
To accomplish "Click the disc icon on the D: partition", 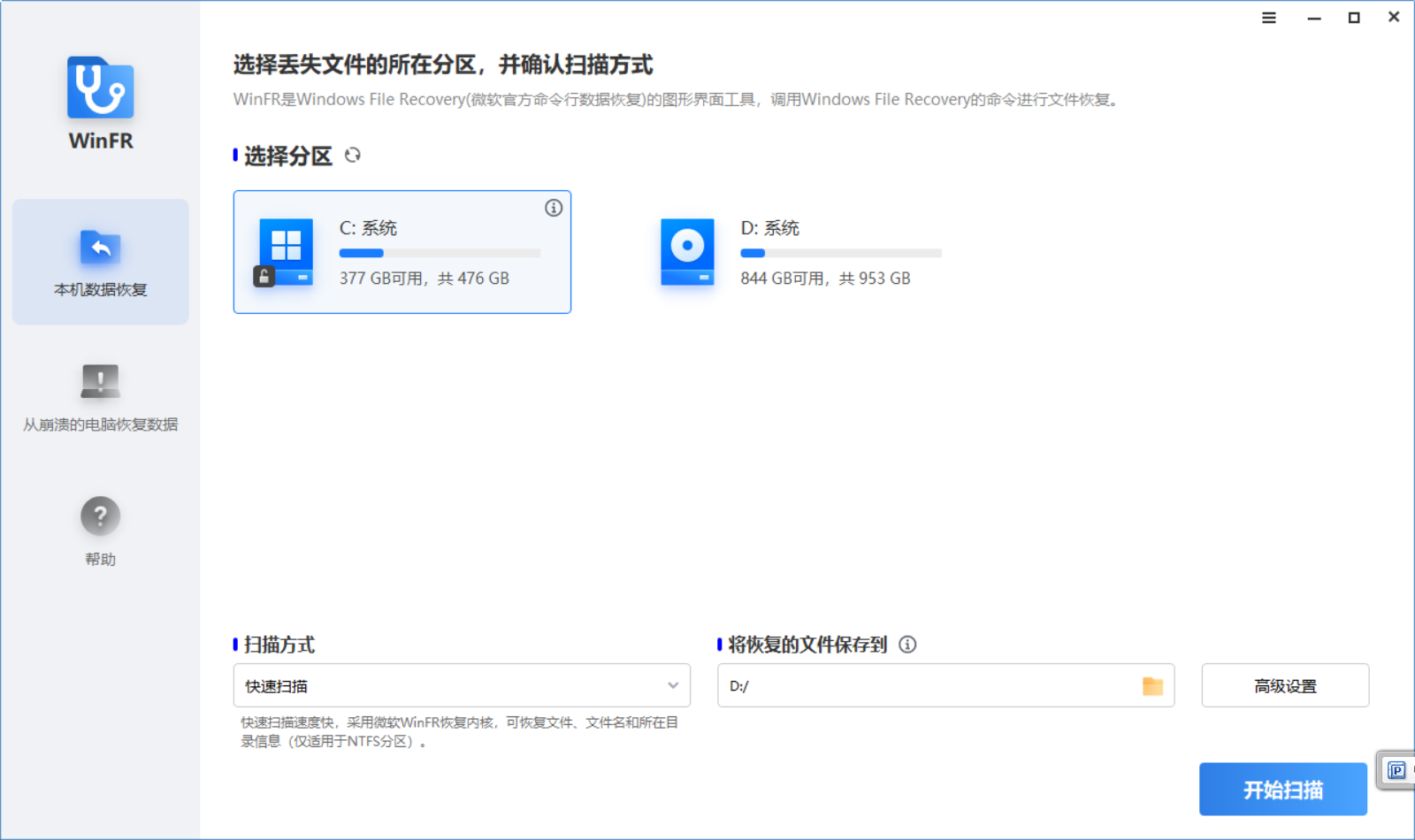I will (x=686, y=252).
